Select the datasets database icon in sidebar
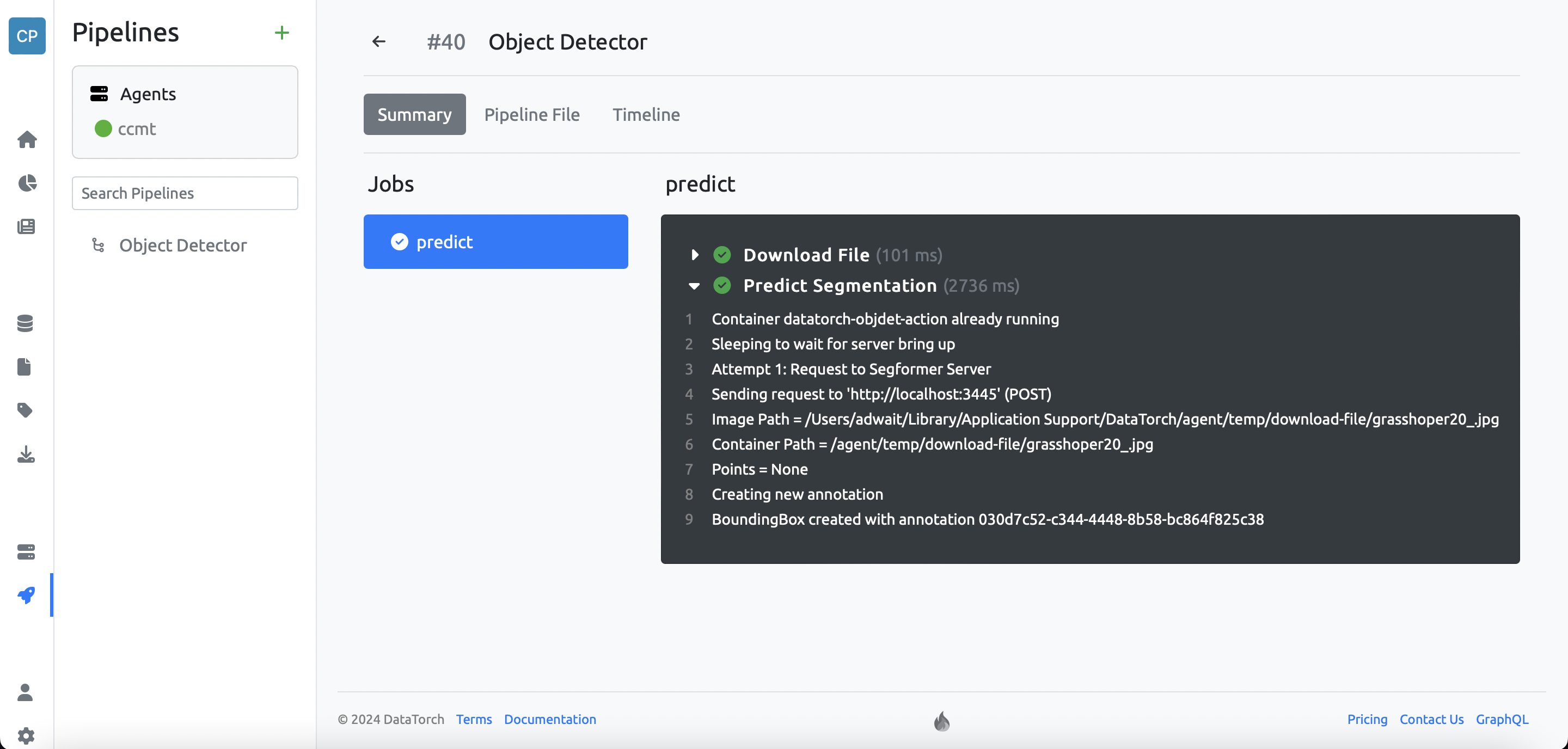1568x749 pixels. pos(25,323)
